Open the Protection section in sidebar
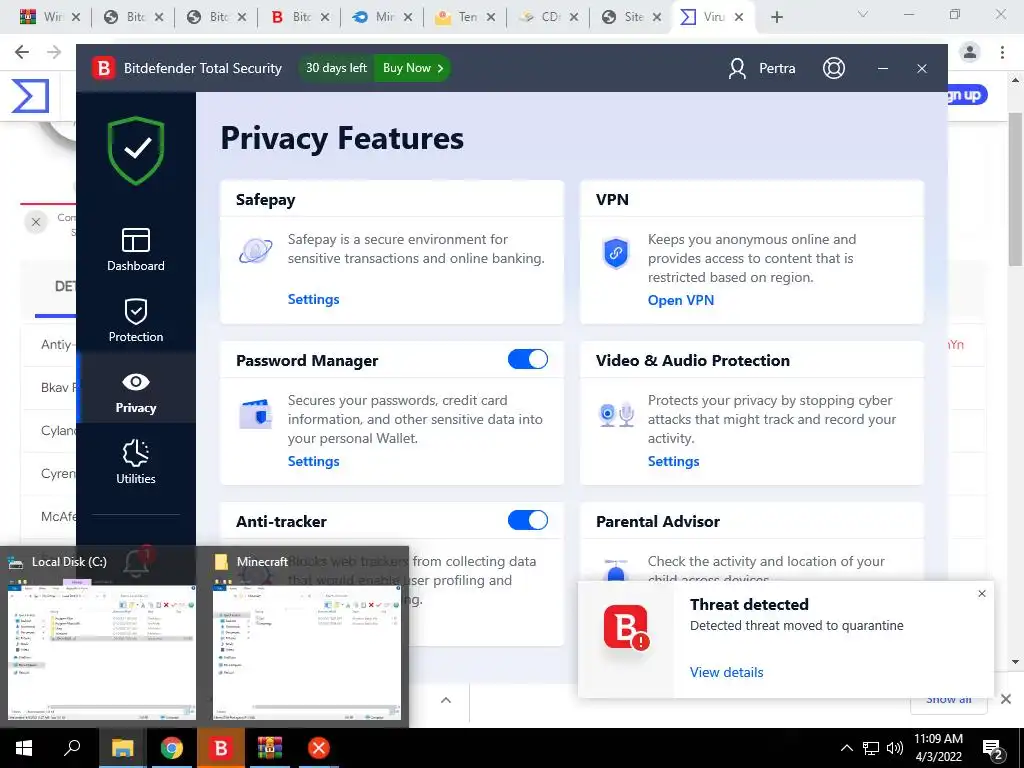 click(136, 321)
